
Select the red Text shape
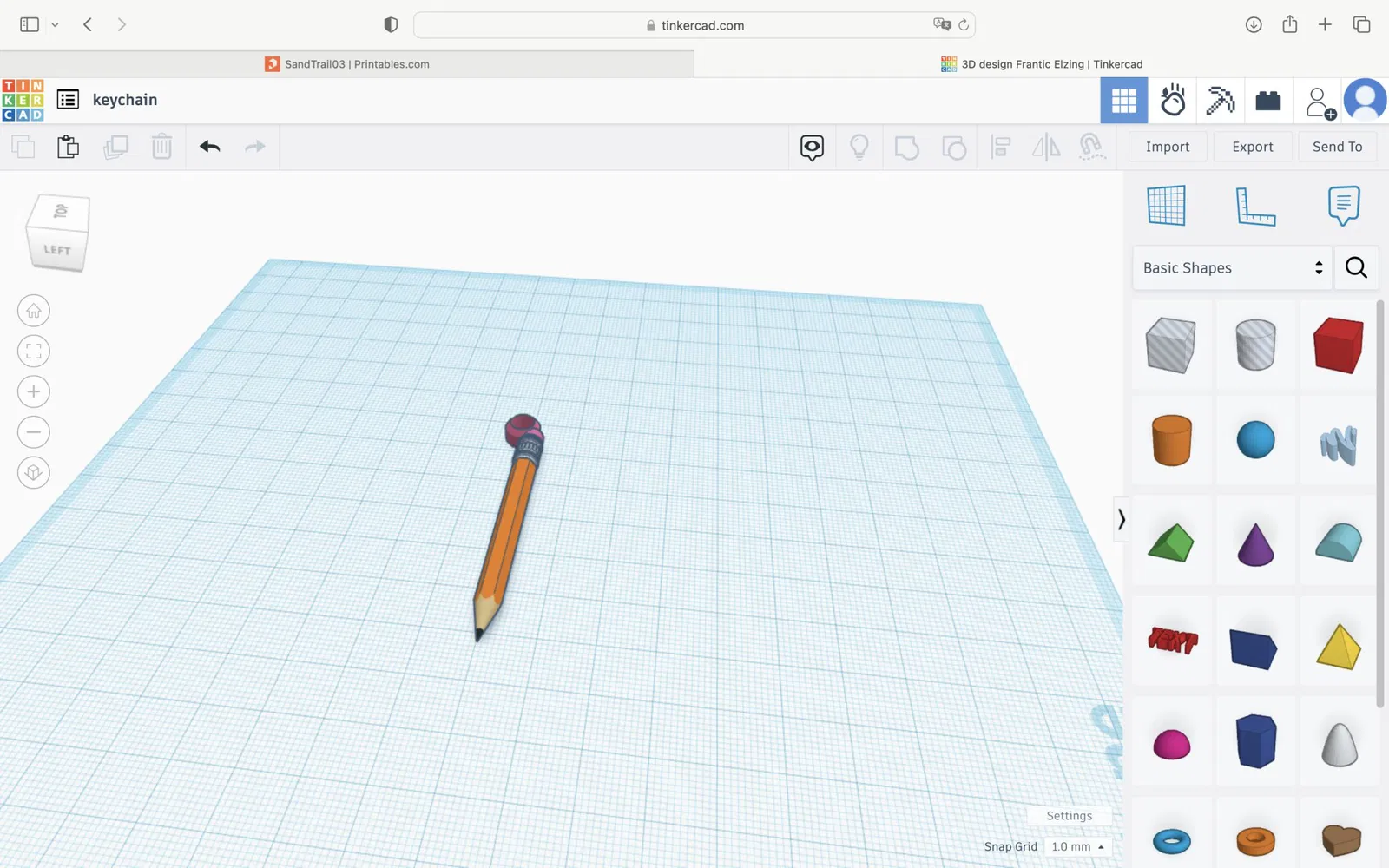(x=1172, y=641)
